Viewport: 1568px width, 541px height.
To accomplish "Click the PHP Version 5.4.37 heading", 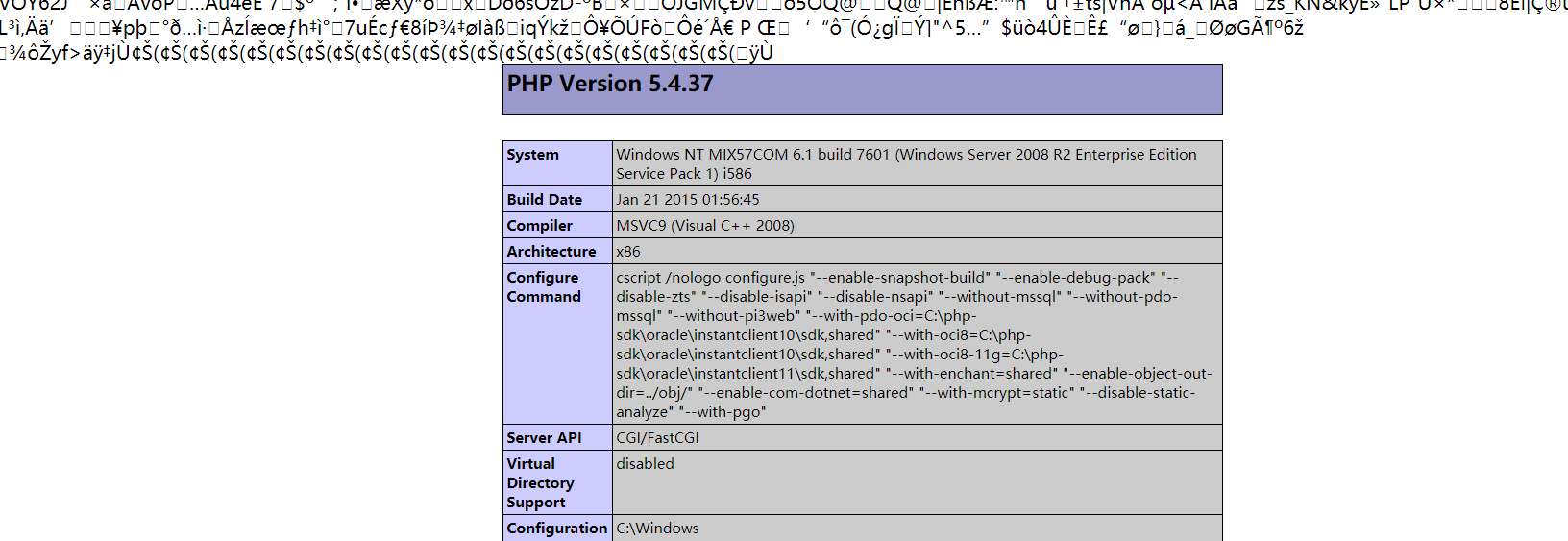I will tap(610, 85).
